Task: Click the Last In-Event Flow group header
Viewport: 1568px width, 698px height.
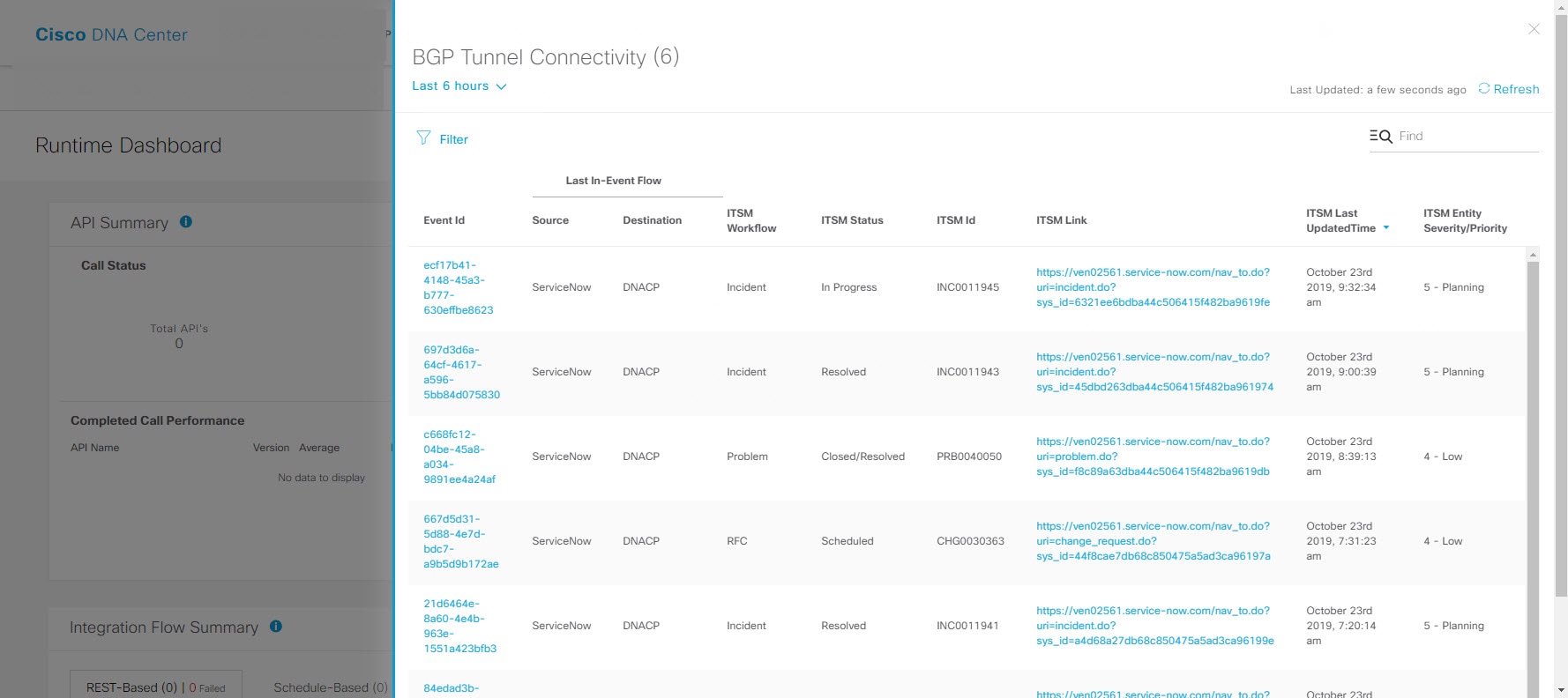Action: (614, 181)
